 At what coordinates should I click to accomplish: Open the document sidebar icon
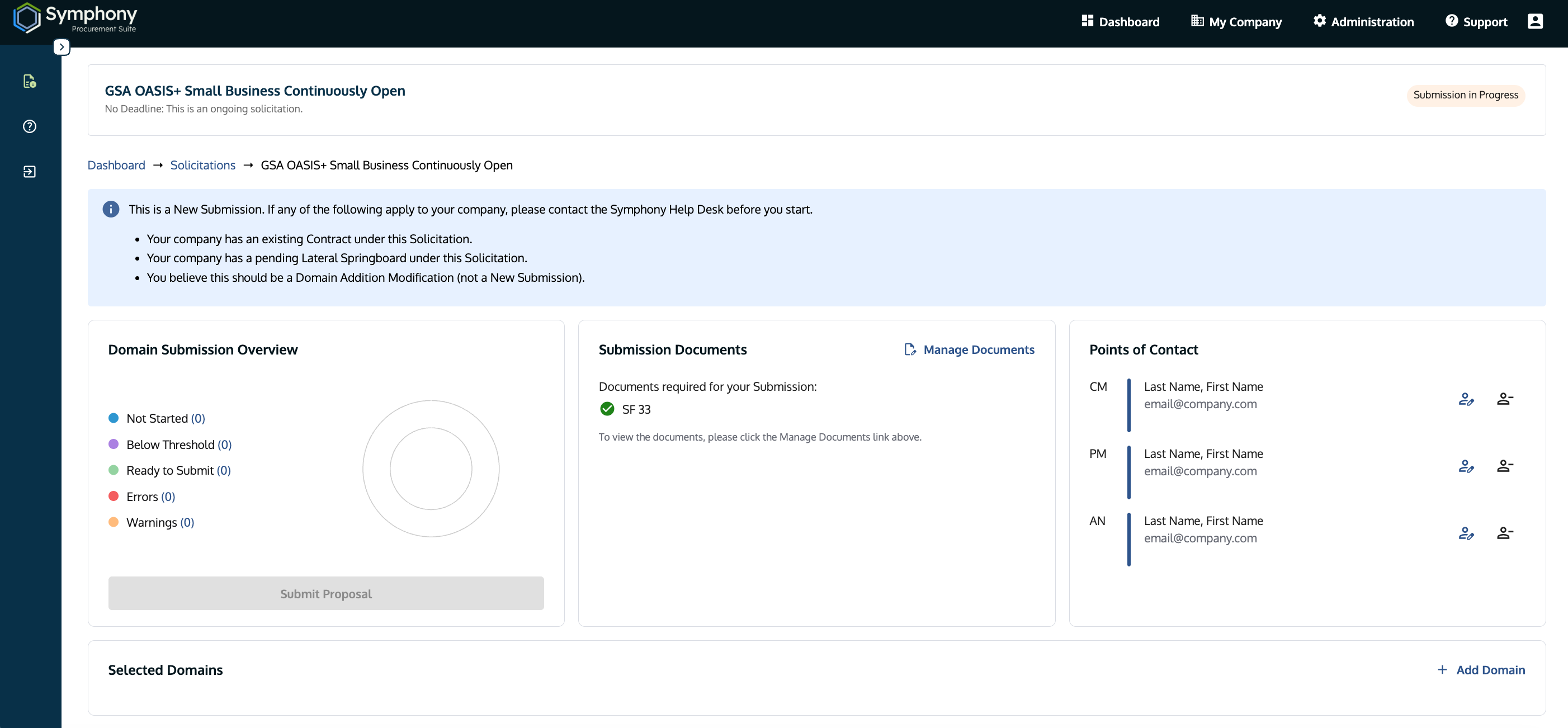click(x=29, y=81)
